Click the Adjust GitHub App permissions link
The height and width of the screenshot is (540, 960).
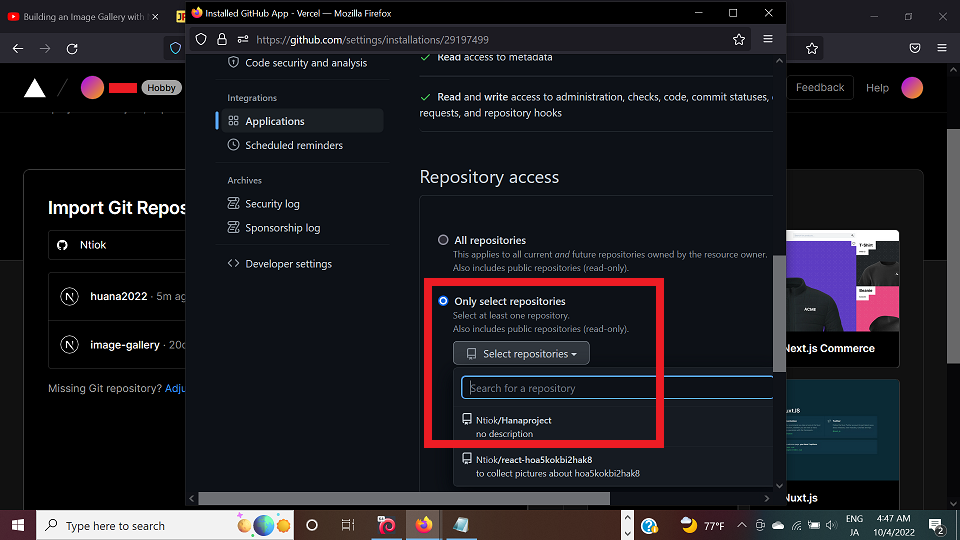pos(175,388)
